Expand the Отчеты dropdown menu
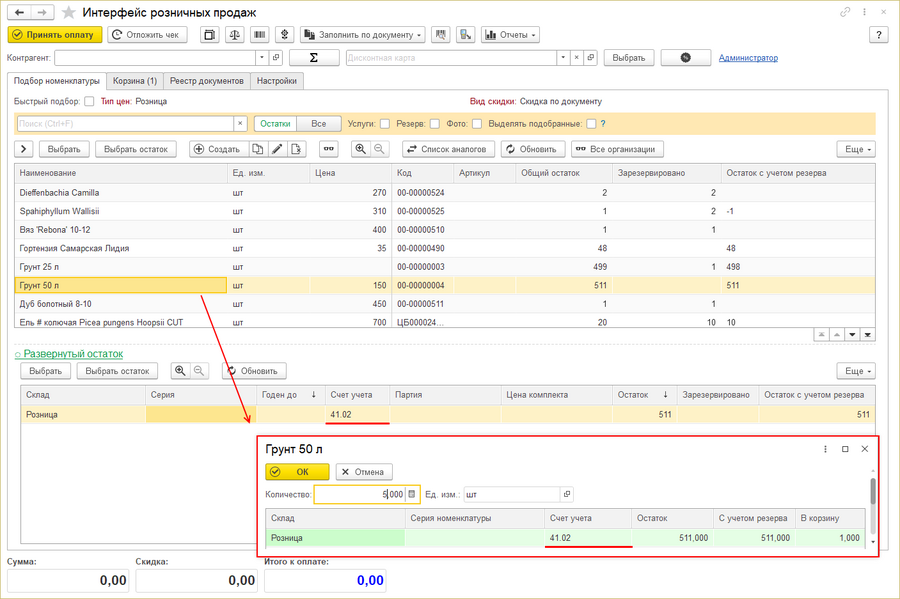Screen dimensions: 900x599 [510, 35]
